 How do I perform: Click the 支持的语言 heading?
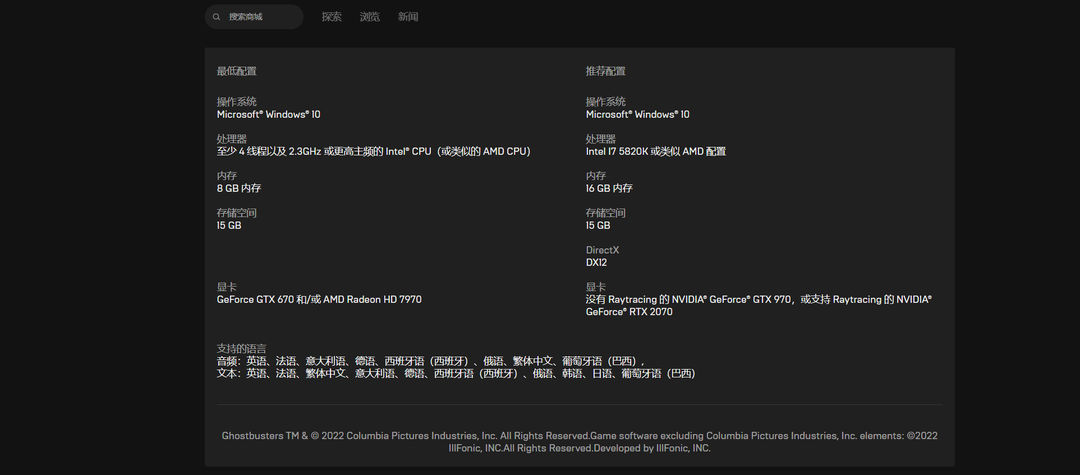pyautogui.click(x=242, y=348)
